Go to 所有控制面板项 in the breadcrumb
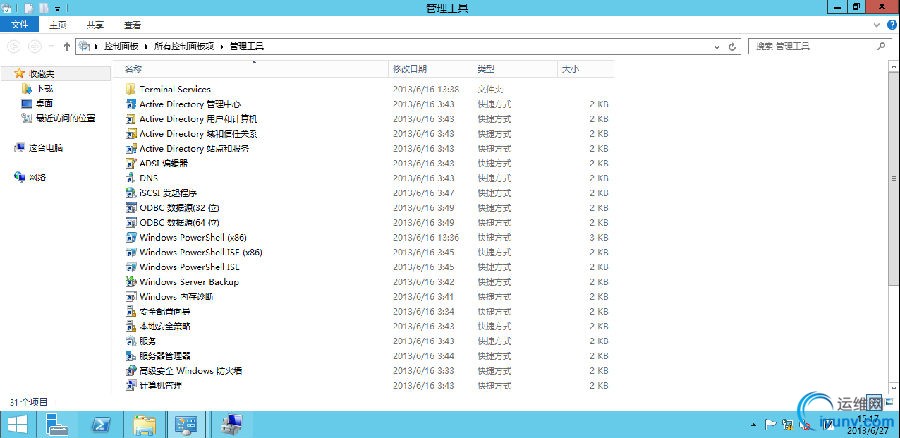900x438 pixels. click(184, 46)
